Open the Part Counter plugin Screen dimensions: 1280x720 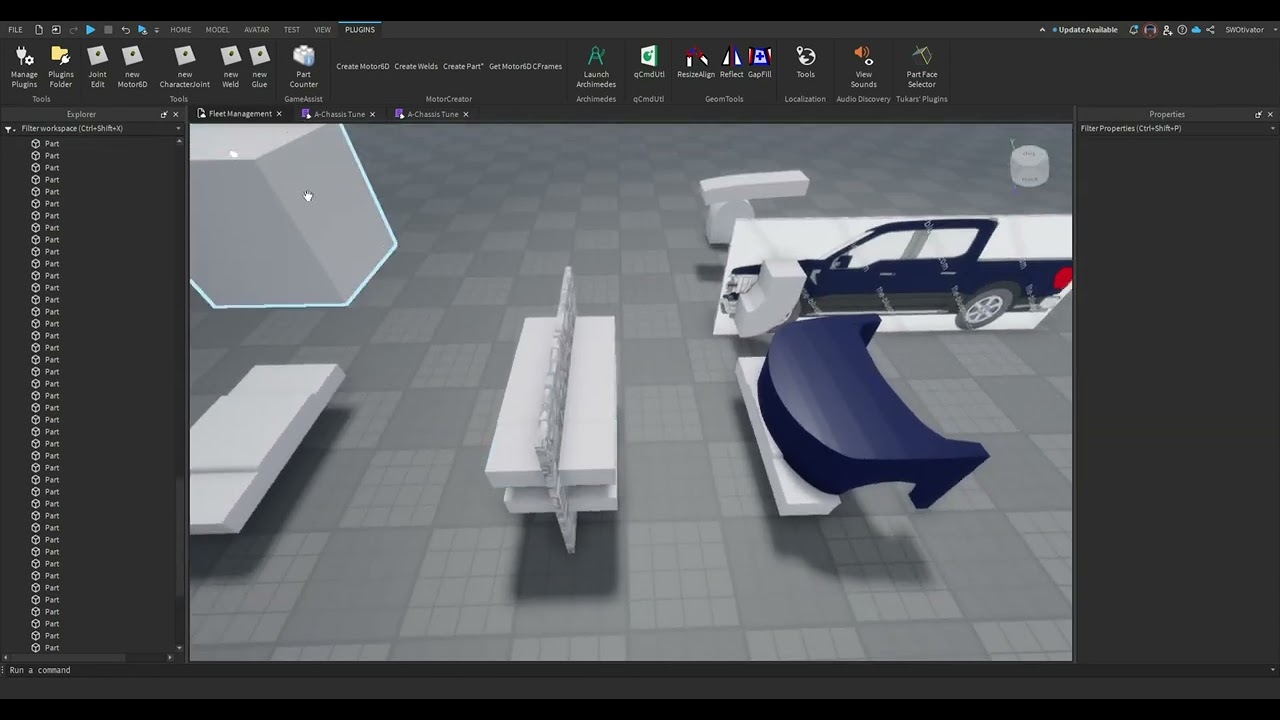(303, 66)
